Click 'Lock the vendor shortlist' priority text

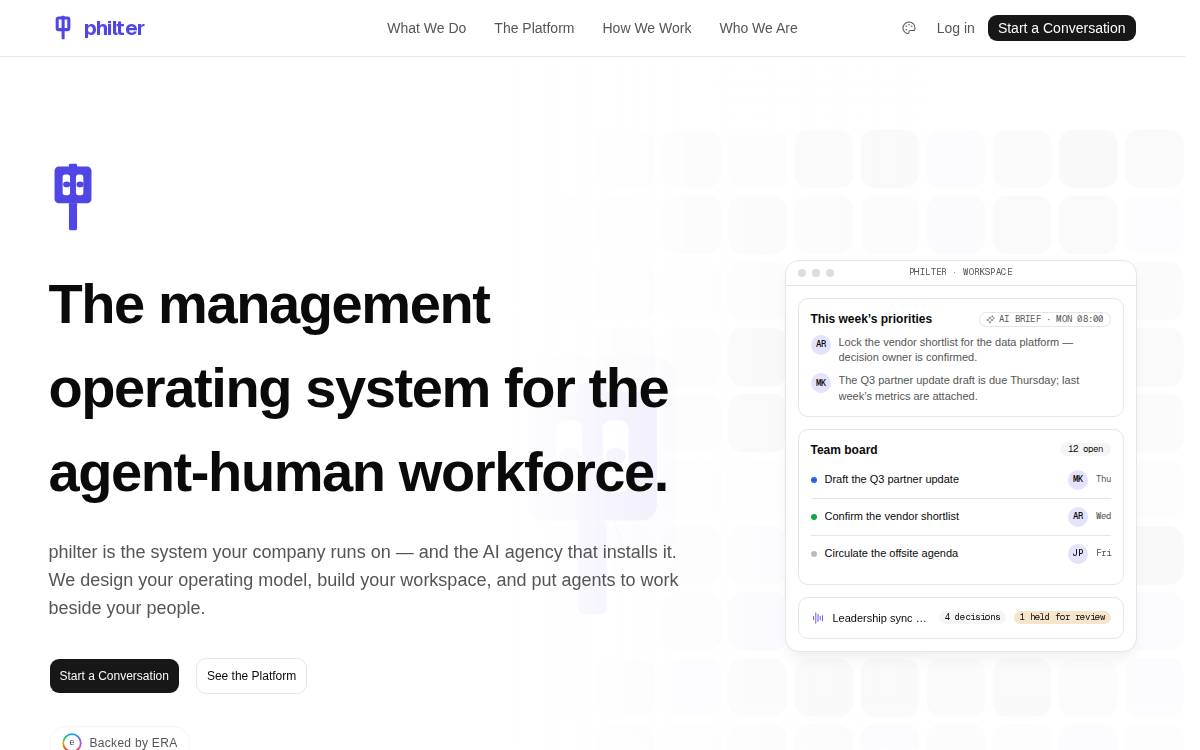pos(955,350)
